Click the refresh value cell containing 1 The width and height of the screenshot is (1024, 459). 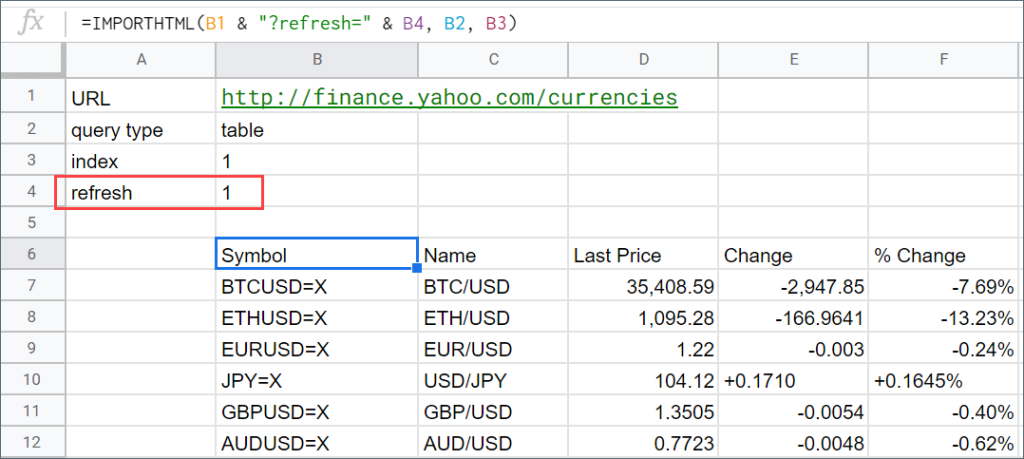pos(240,193)
